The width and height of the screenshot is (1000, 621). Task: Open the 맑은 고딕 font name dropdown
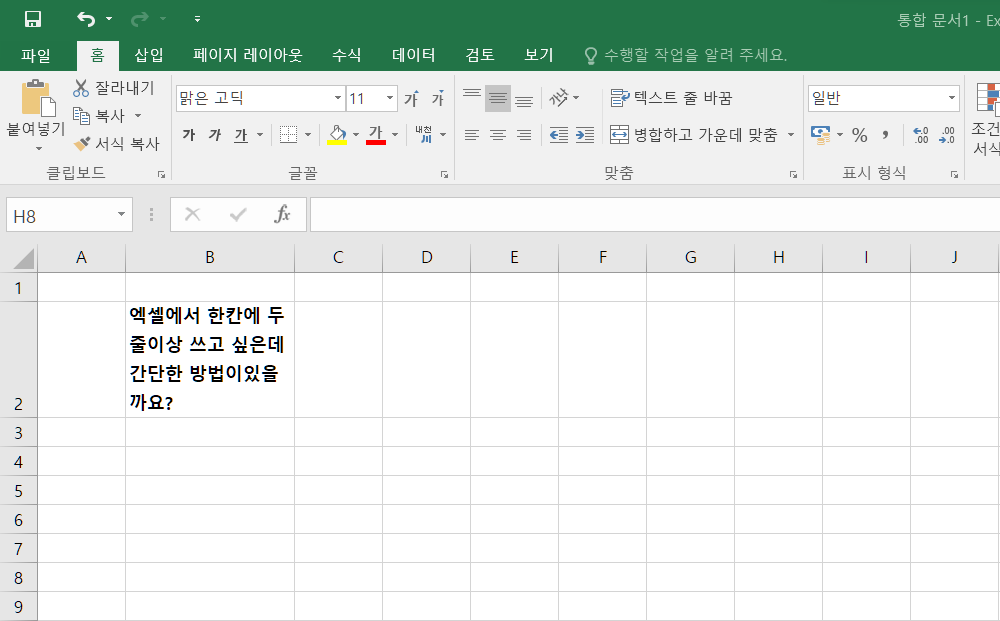tap(337, 98)
